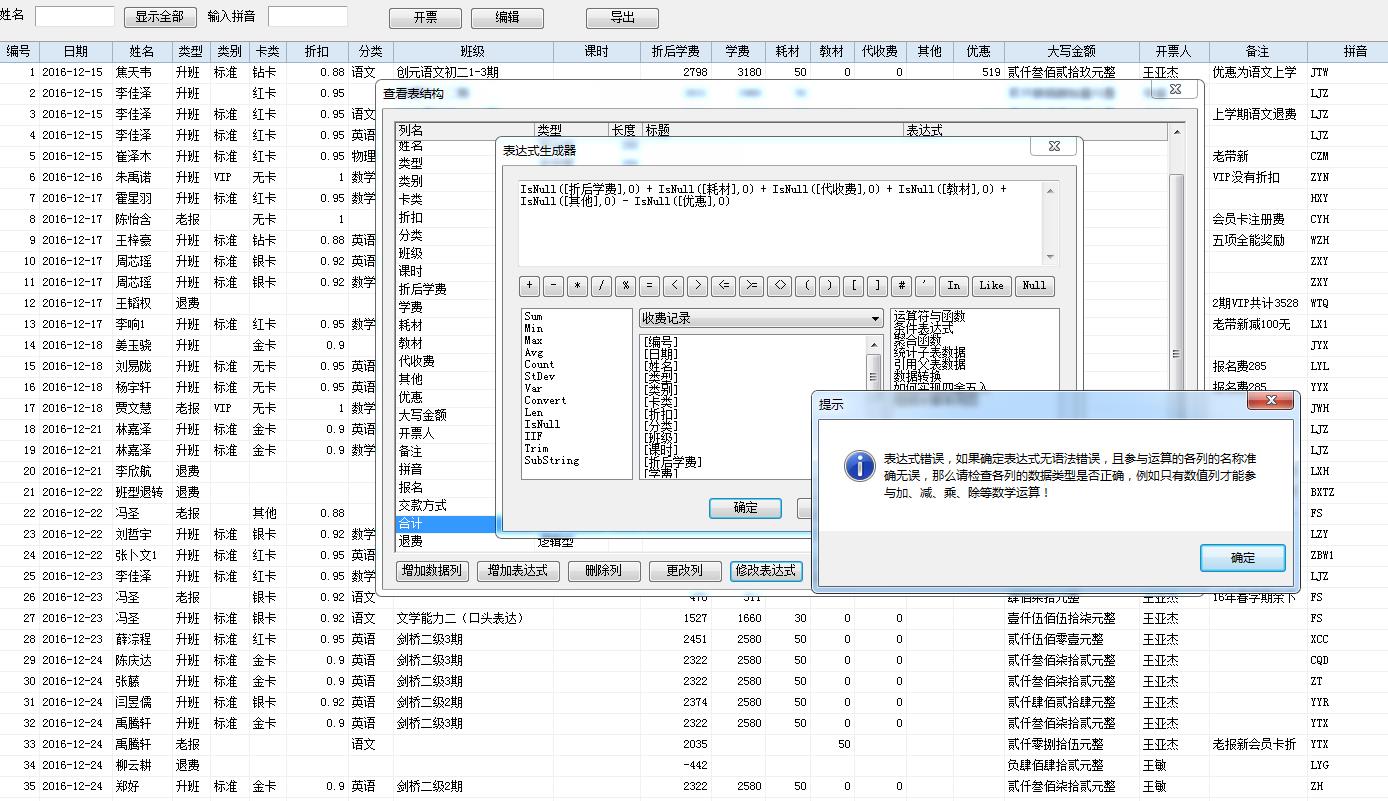
Task: Open the 收费记录 table dropdown
Action: (761, 319)
